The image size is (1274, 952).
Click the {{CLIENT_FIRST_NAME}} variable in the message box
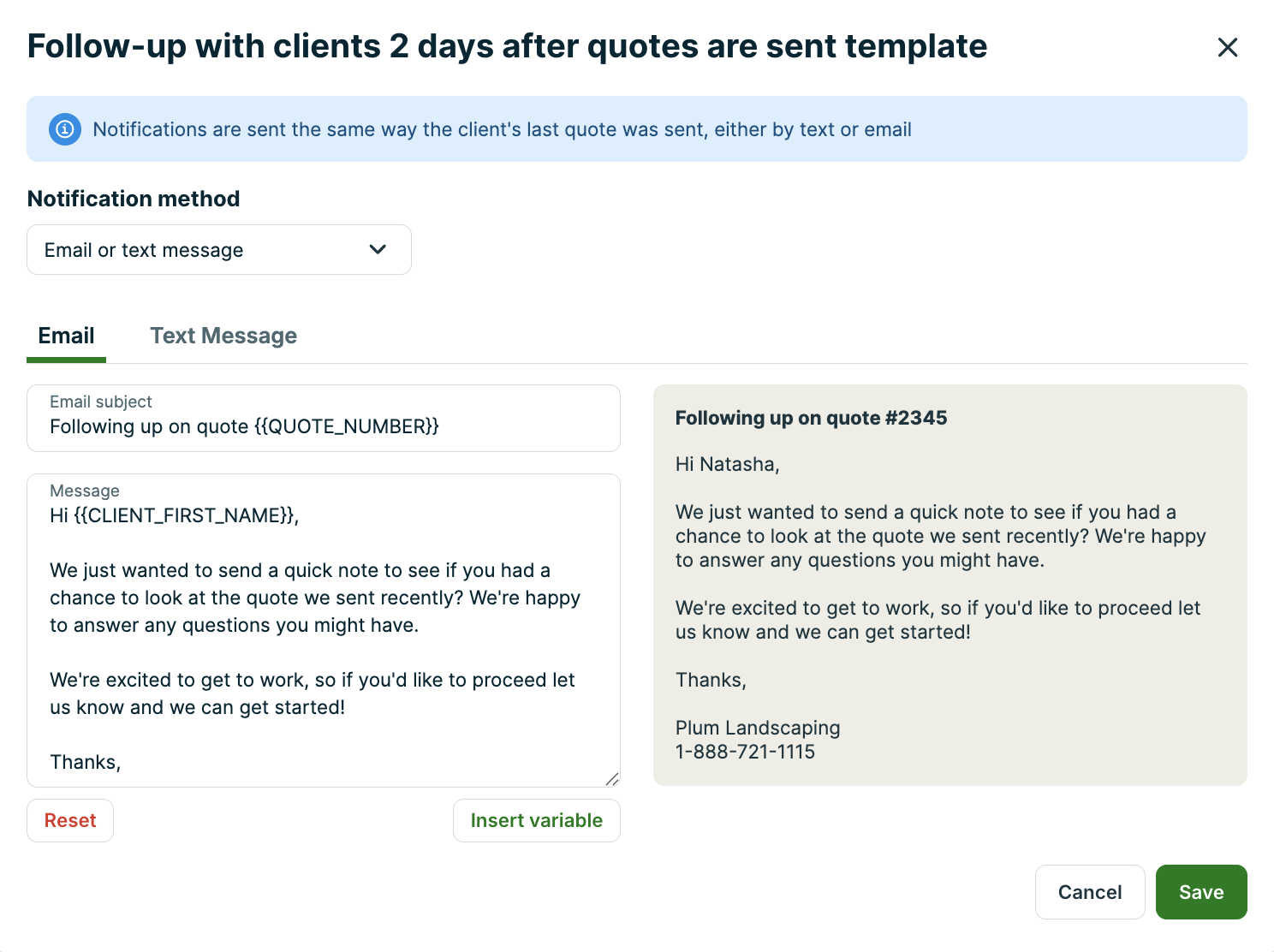click(x=184, y=515)
